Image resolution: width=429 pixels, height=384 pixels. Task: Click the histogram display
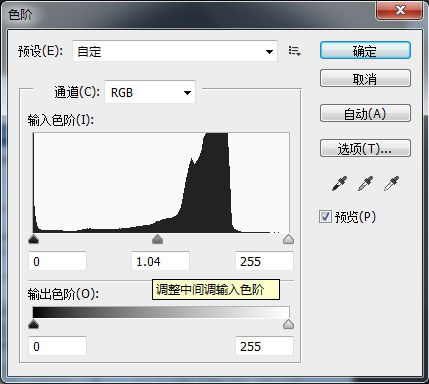click(161, 183)
